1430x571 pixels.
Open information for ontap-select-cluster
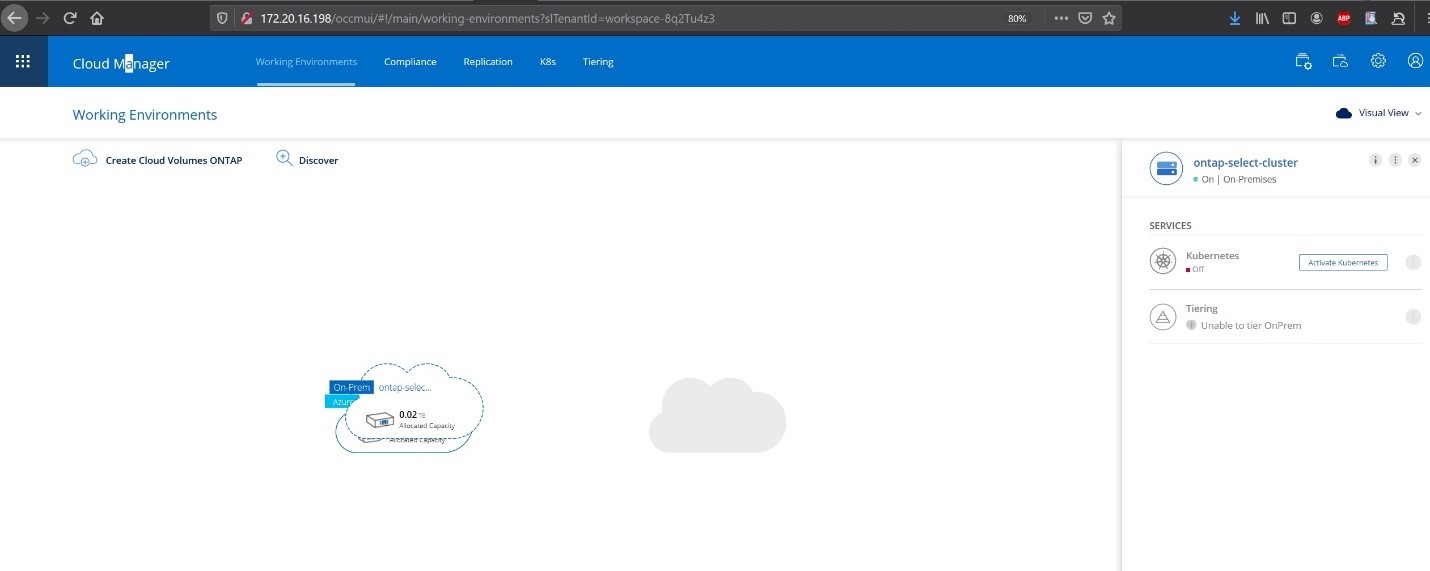point(1376,160)
